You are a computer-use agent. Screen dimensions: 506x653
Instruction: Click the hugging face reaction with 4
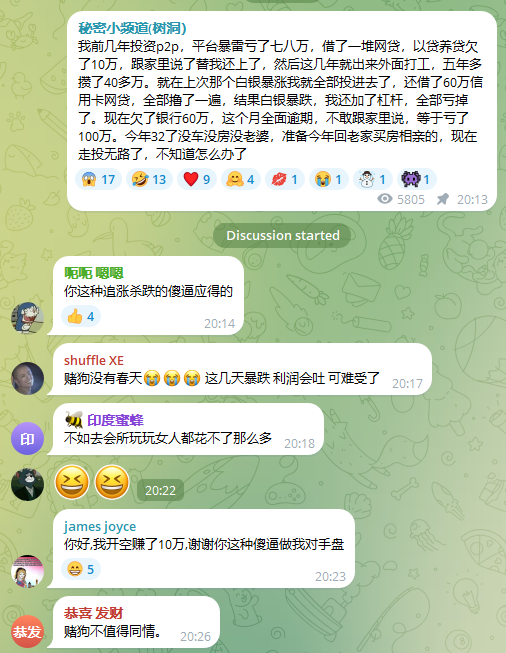coord(241,179)
